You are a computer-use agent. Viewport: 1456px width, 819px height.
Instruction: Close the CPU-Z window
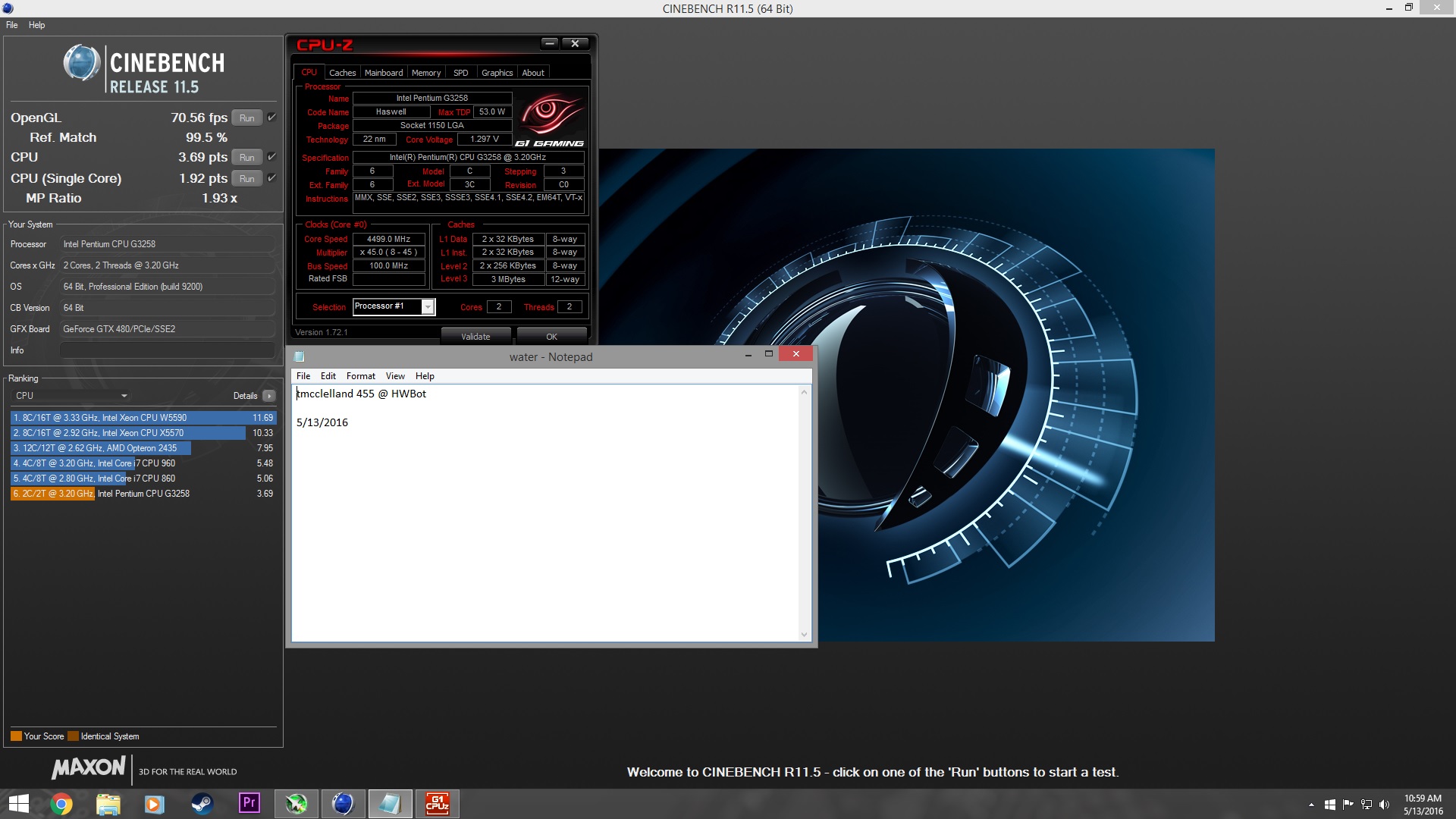pyautogui.click(x=576, y=43)
